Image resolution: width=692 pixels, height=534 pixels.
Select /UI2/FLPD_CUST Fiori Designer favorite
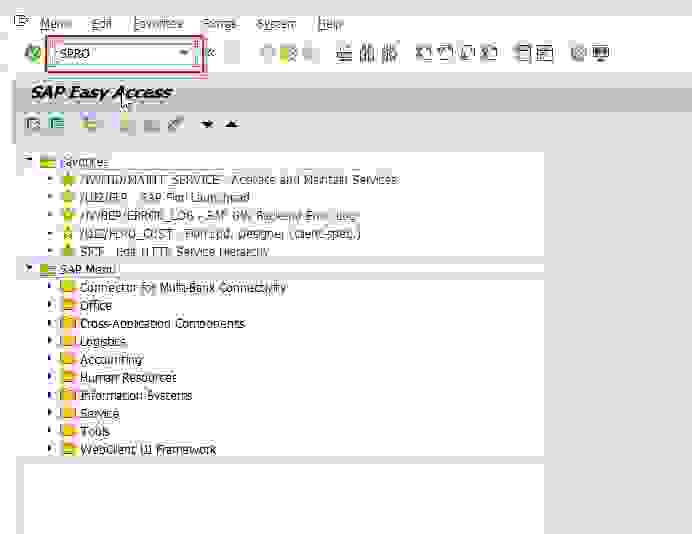220,234
